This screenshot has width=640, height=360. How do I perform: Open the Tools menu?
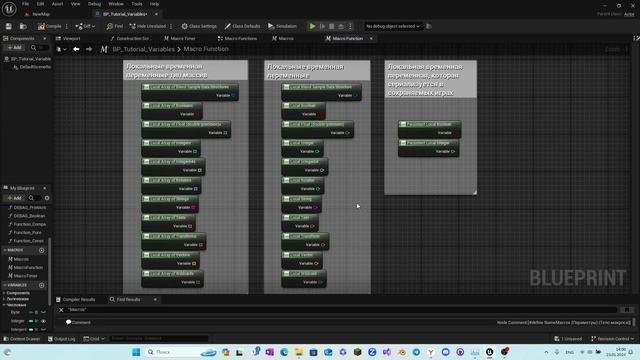pos(137,4)
